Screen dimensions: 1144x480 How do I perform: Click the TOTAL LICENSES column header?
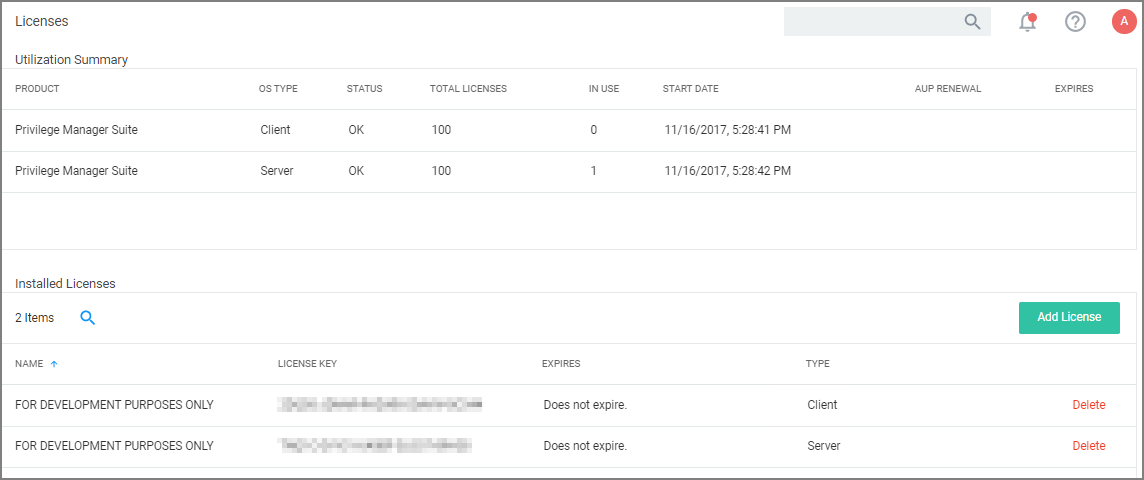468,89
